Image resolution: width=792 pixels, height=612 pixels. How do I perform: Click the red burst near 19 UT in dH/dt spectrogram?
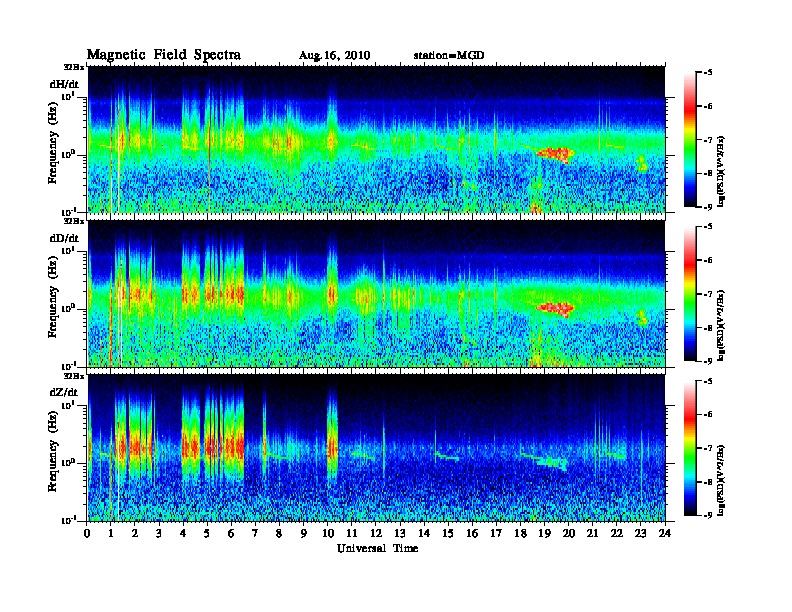tap(556, 154)
